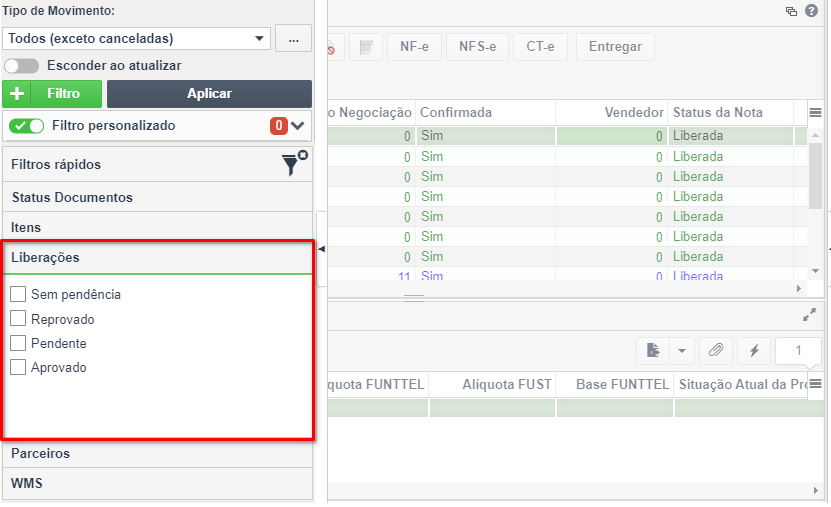Expand the lower panel with arrows icon
This screenshot has width=831, height=507.
(809, 315)
